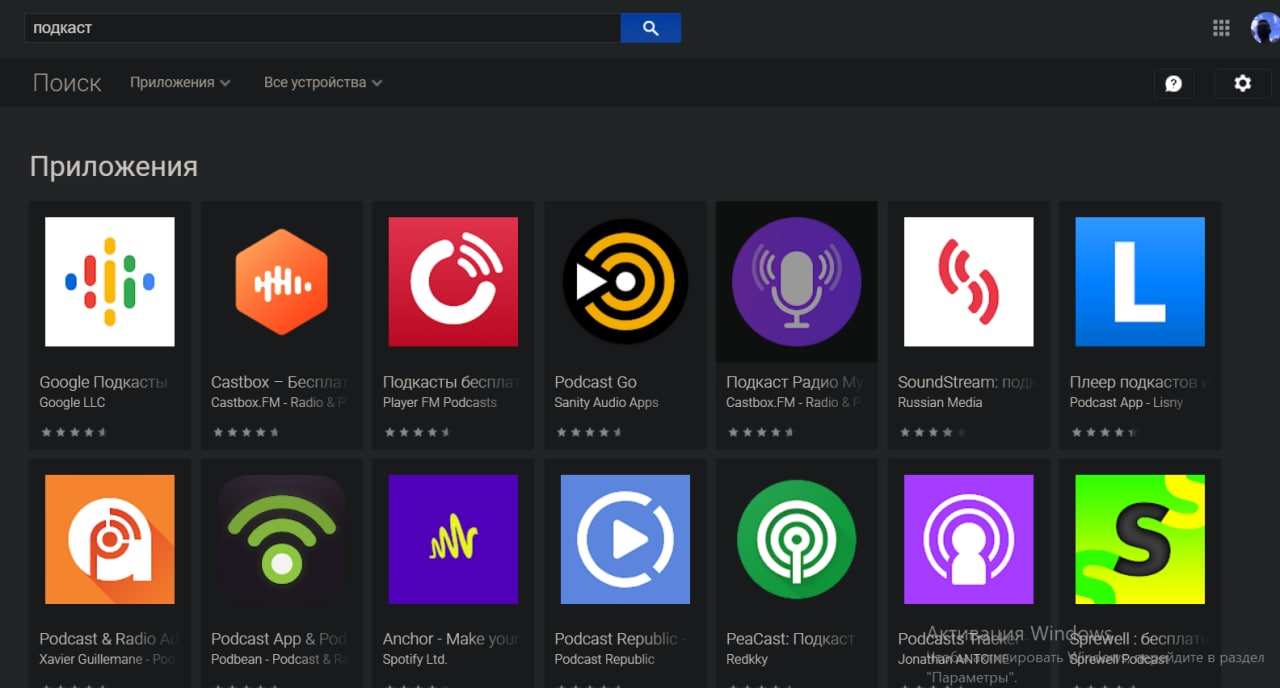The image size is (1280, 688).
Task: Open the "SoundStream:" title link
Action: coord(966,382)
